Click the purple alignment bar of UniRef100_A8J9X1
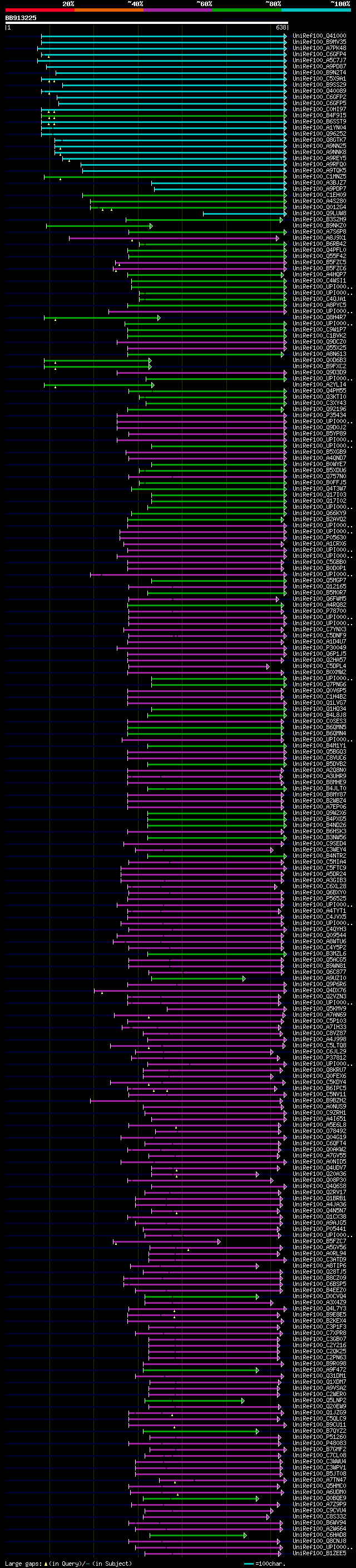This screenshot has height=1568, width=356. (x=174, y=238)
